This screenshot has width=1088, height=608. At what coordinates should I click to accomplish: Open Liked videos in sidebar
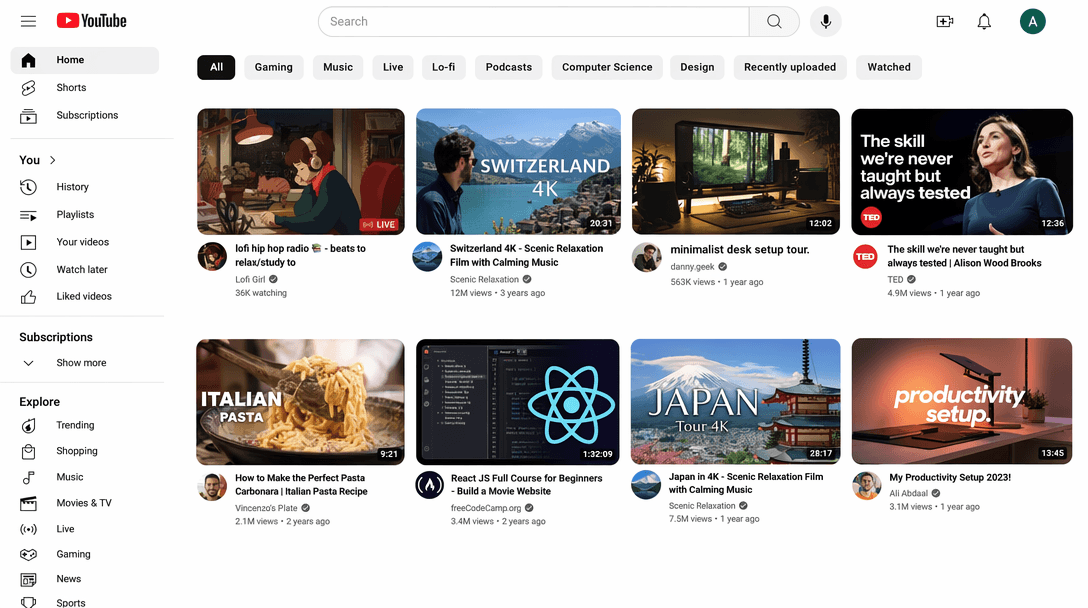pyautogui.click(x=84, y=297)
